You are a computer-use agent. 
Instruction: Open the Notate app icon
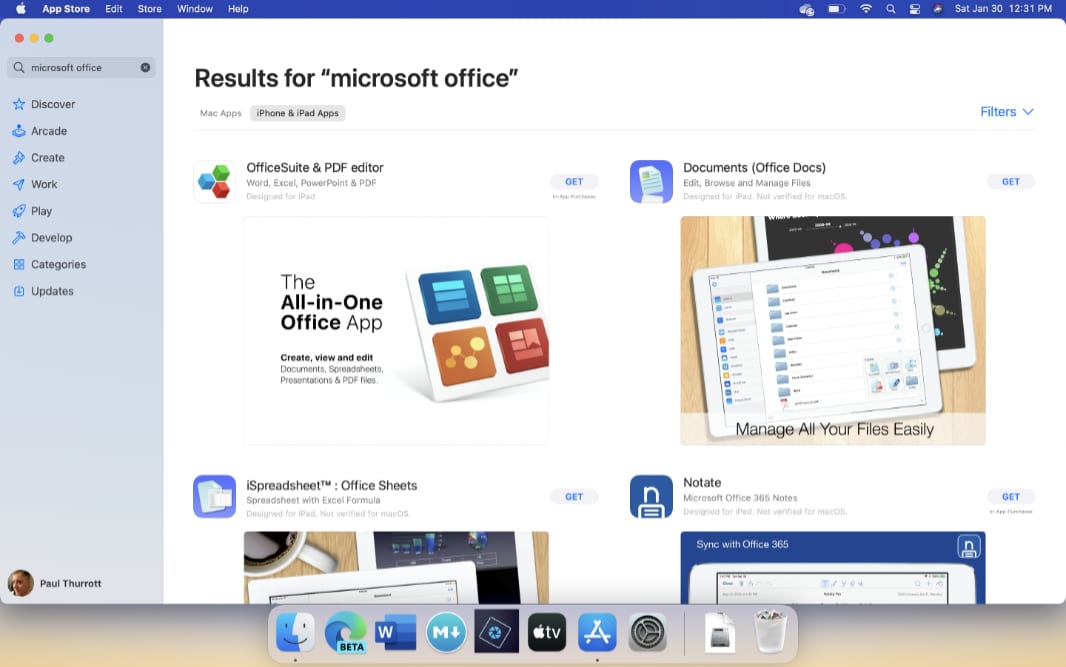point(651,496)
